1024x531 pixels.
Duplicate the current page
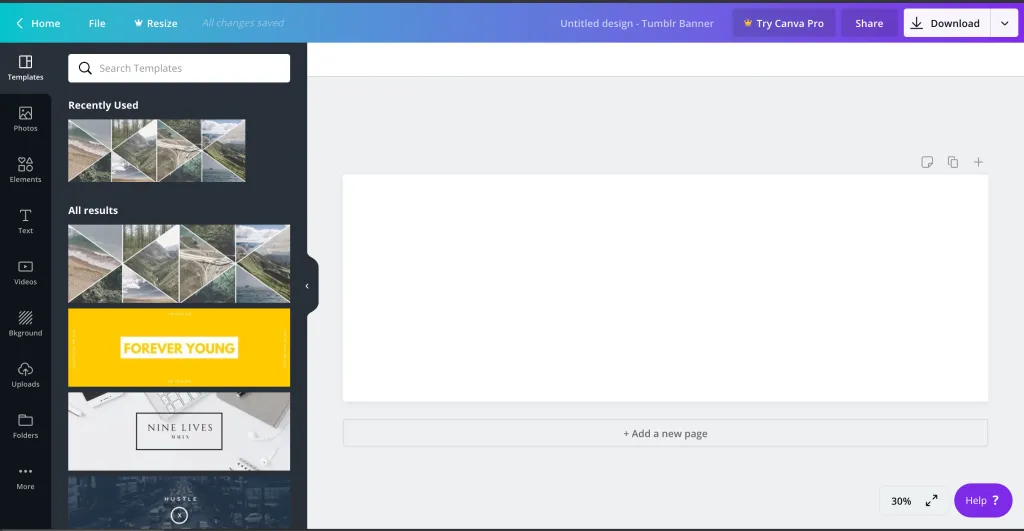click(953, 162)
